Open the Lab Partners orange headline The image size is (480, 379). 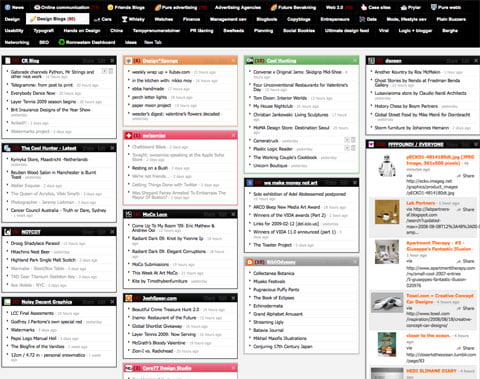[420, 203]
